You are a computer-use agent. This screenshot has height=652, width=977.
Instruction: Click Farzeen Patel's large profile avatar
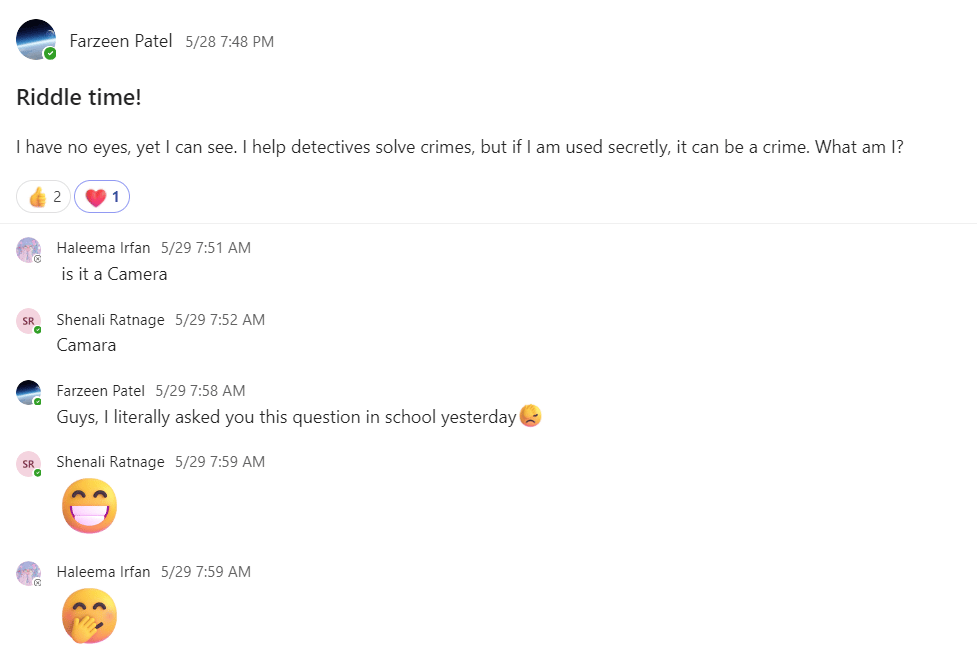36,40
